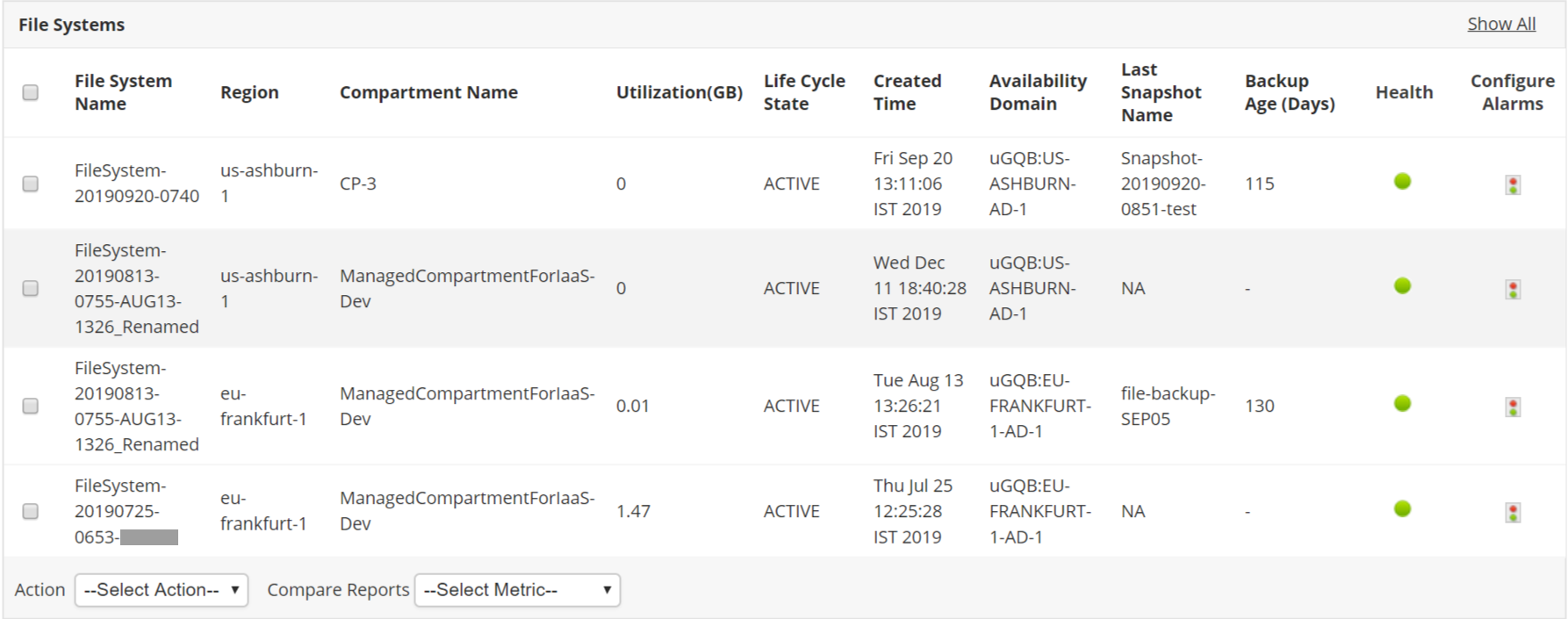The height and width of the screenshot is (619, 1568).
Task: Check the box for FileSystem-20190920-0740
Action: coord(31,184)
